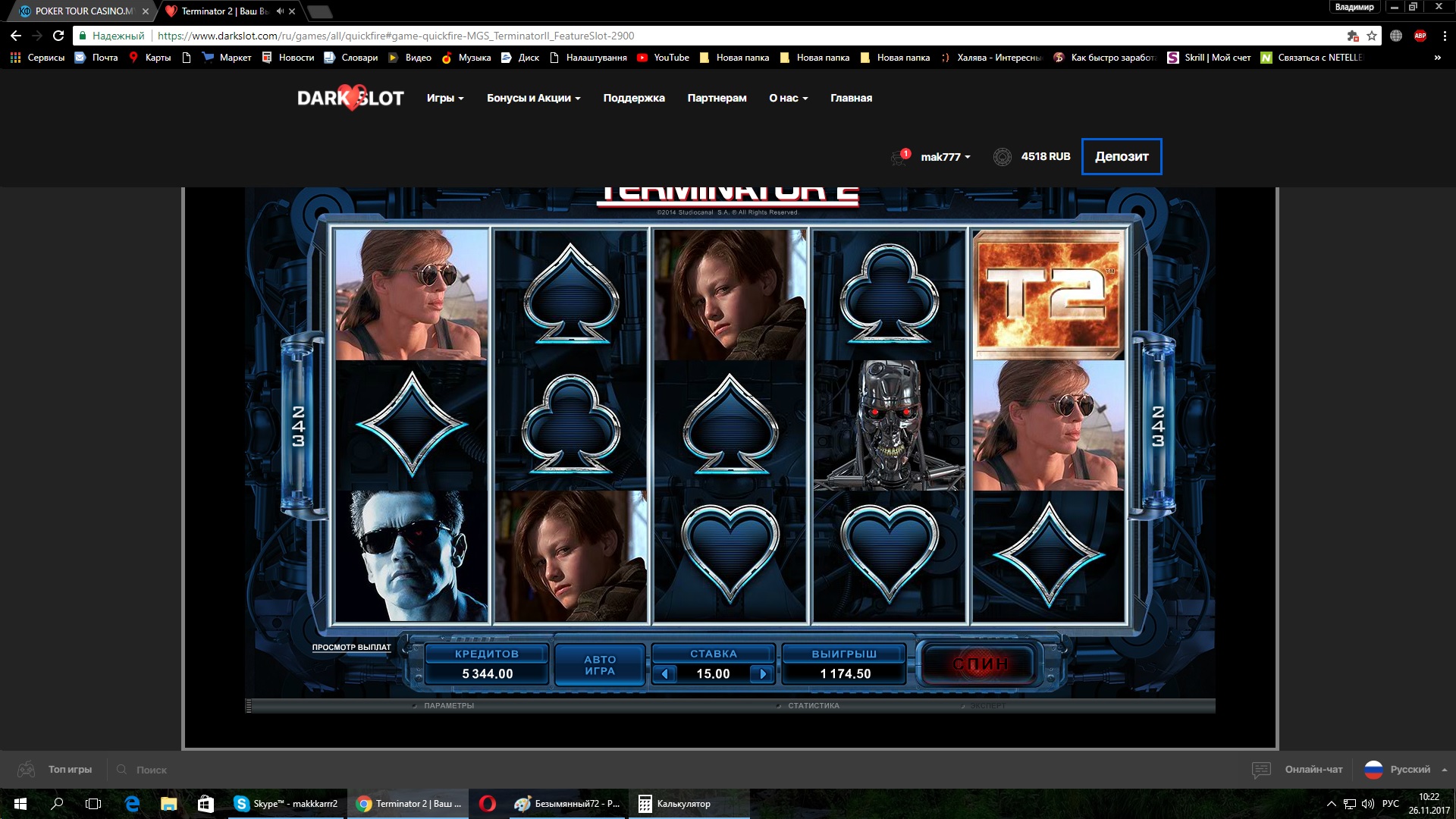1456x819 pixels.
Task: Click the DarkSlot logo
Action: (x=350, y=98)
